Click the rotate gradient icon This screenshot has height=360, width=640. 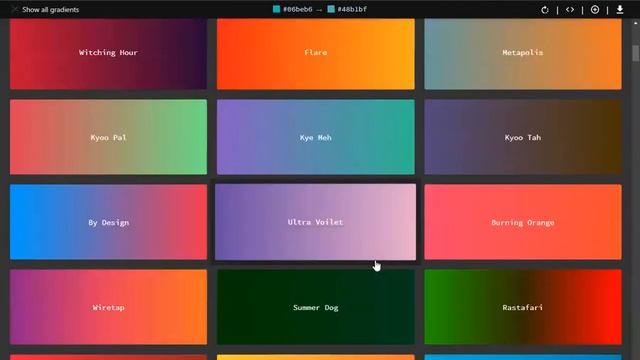[x=545, y=10]
